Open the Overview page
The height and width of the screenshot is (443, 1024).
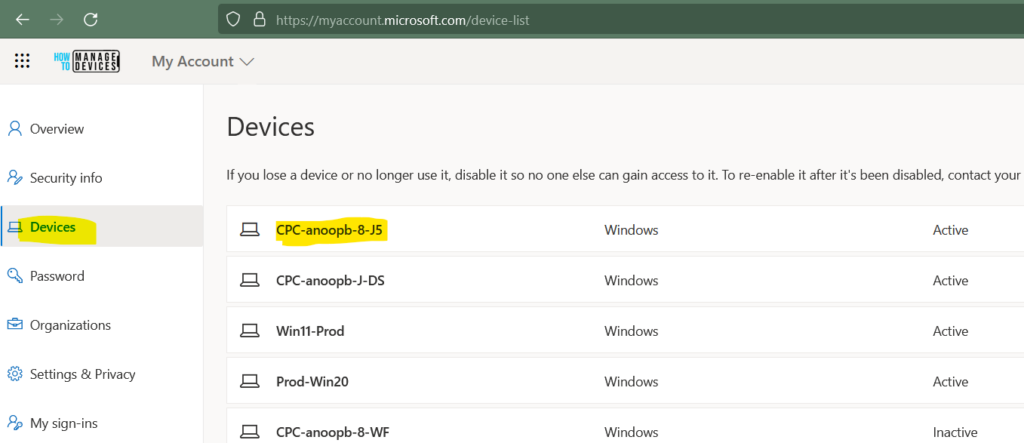(x=57, y=129)
